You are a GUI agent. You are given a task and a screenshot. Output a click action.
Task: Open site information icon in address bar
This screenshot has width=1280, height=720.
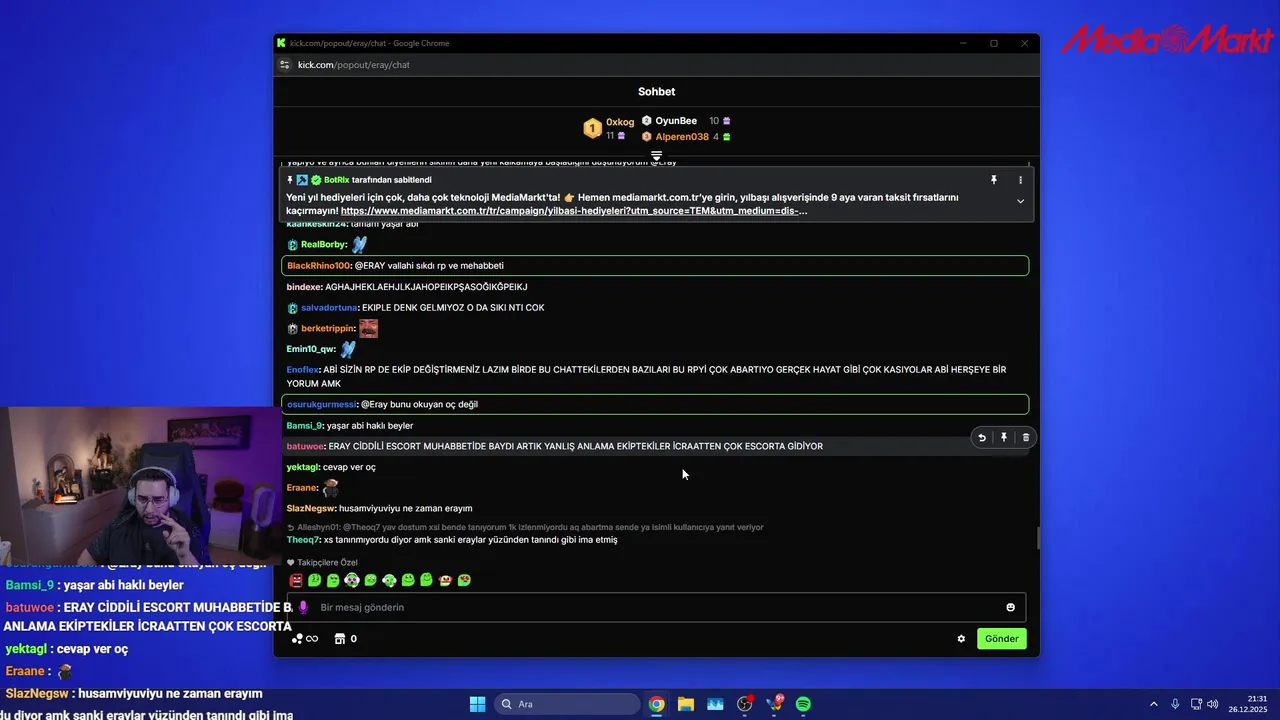284,65
